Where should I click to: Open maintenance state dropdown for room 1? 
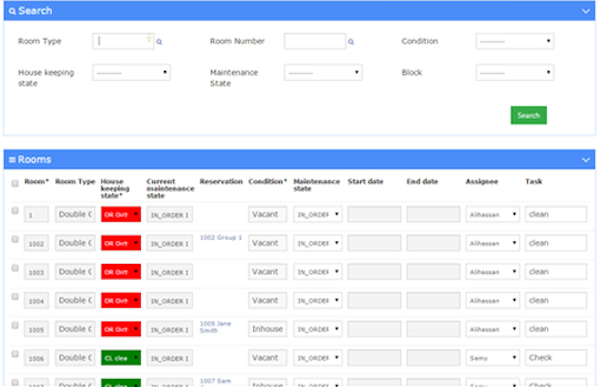(x=318, y=214)
